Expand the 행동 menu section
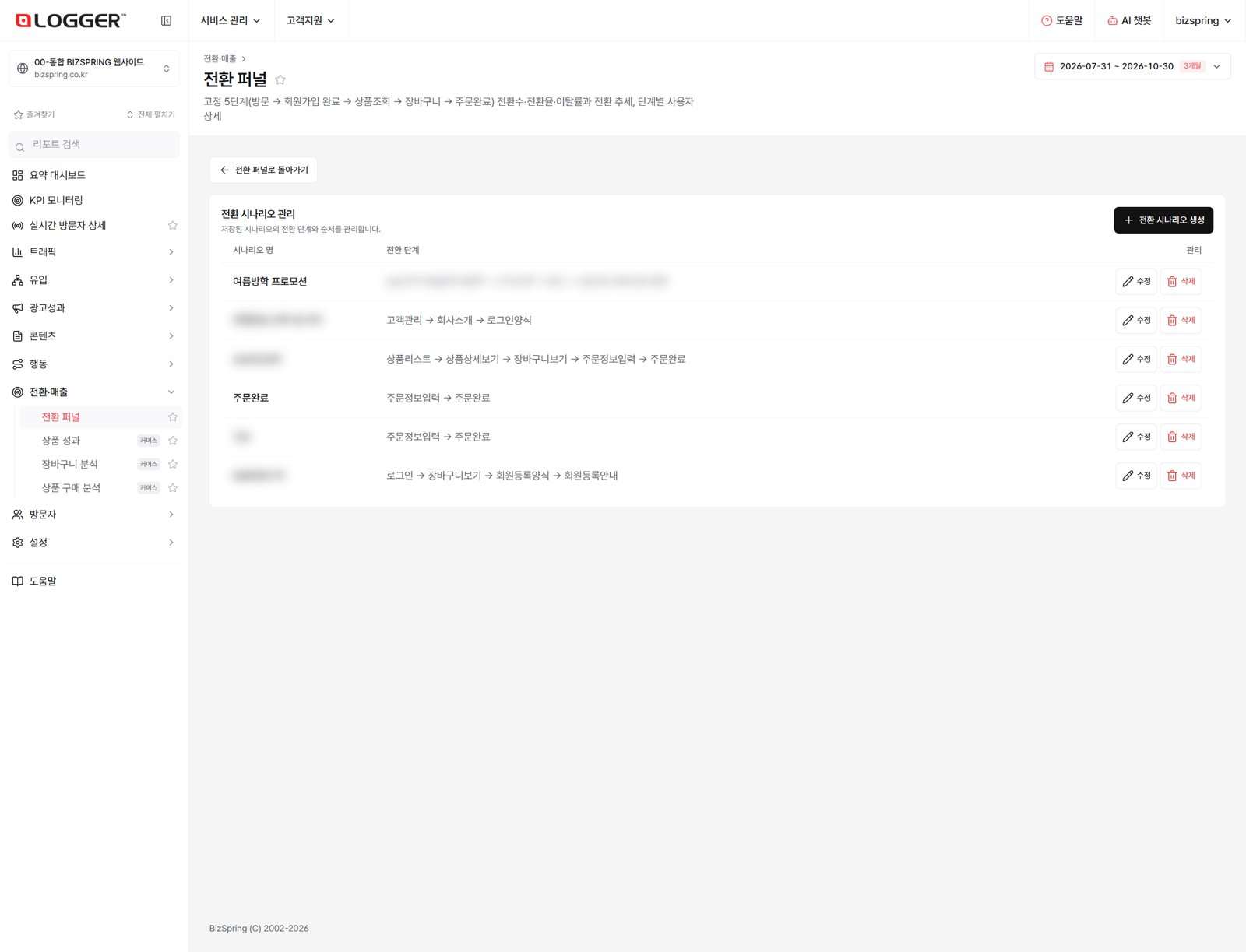Image resolution: width=1246 pixels, height=952 pixels. coord(93,364)
